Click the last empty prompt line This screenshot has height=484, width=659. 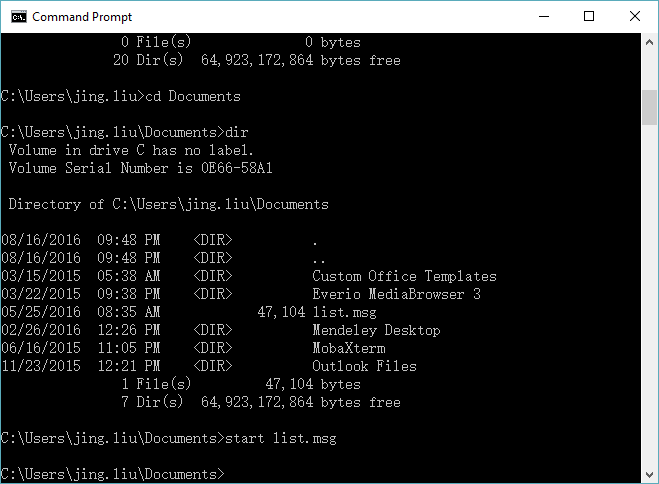point(113,474)
